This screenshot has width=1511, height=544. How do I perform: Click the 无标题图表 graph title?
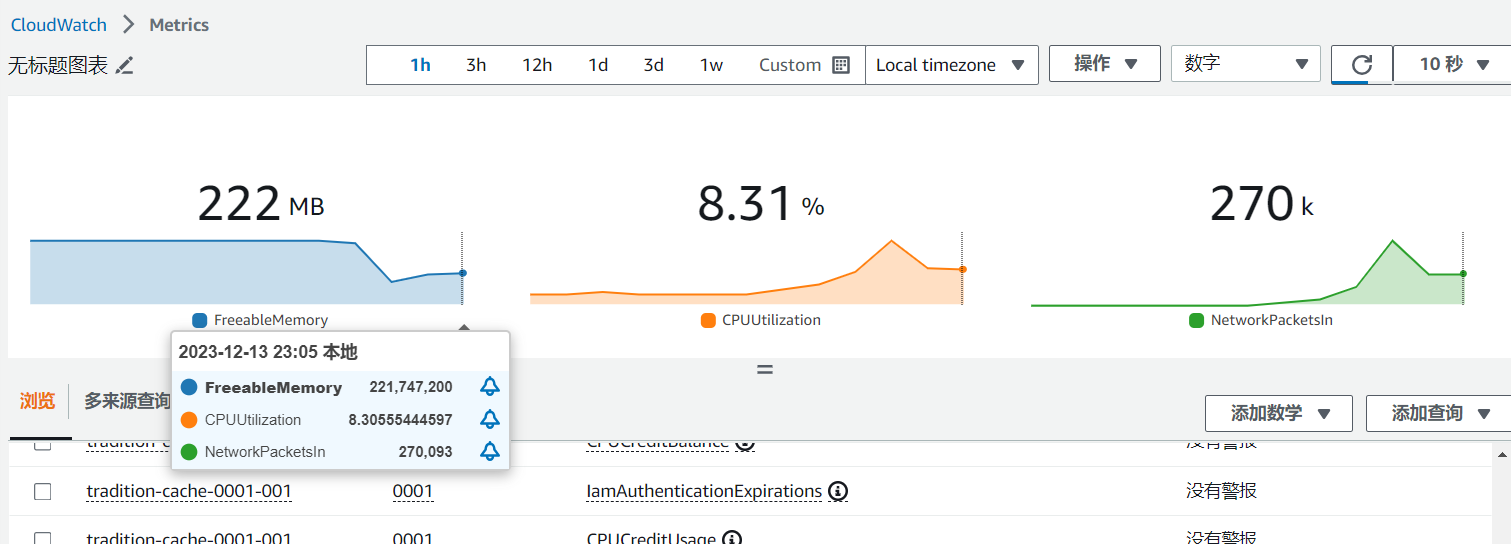[58, 66]
